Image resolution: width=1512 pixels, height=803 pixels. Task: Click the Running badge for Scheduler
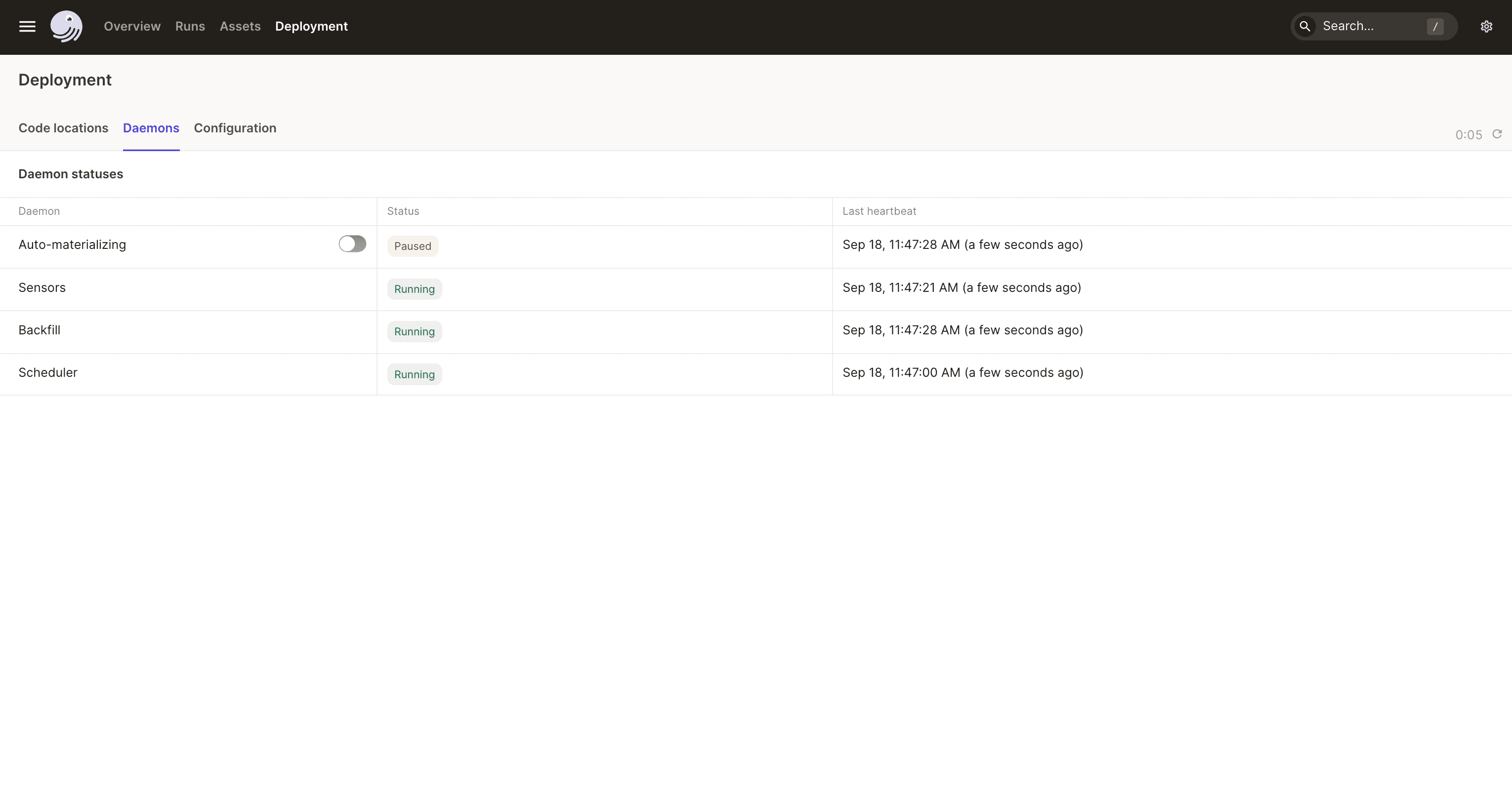[414, 374]
